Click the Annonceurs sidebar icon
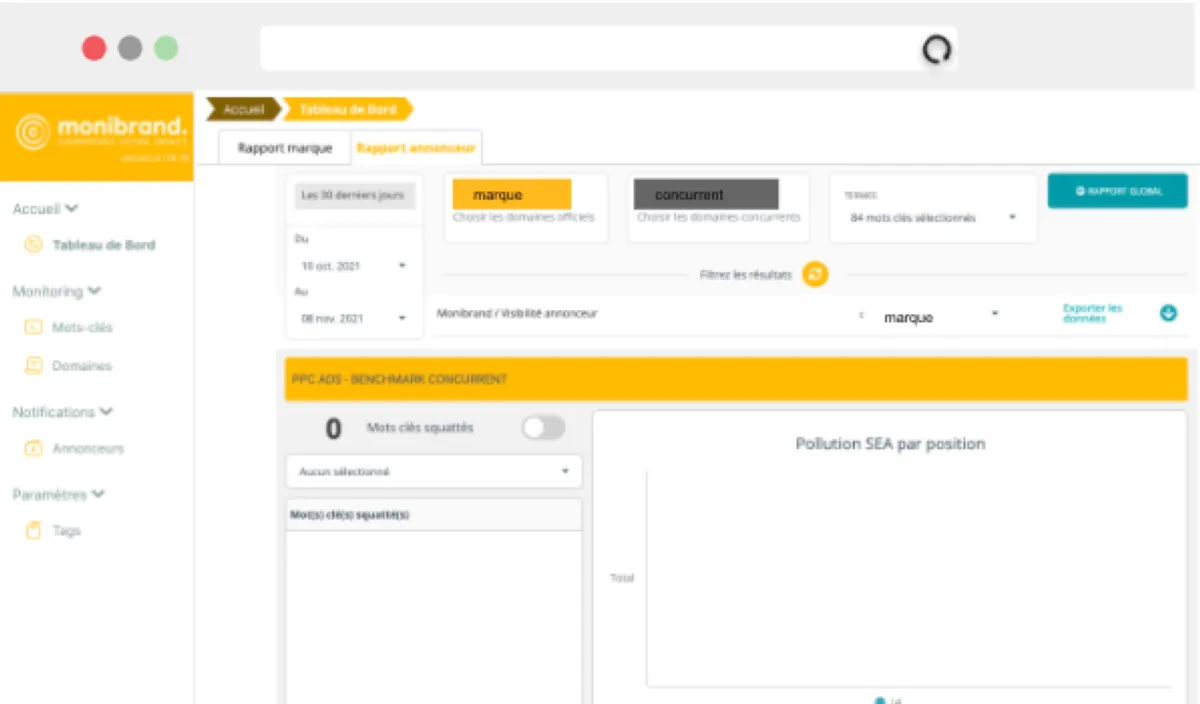This screenshot has height=704, width=1200. point(34,449)
